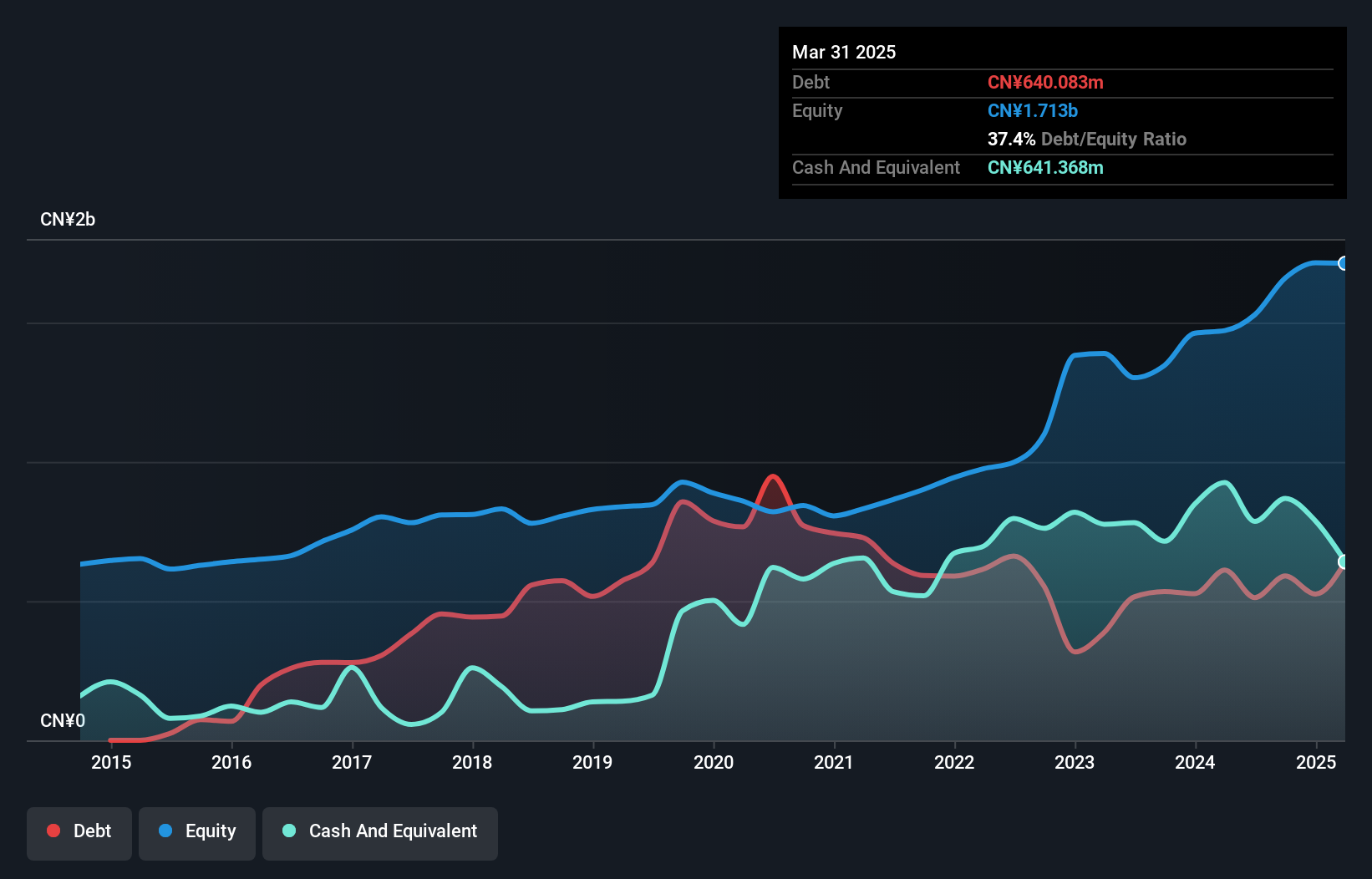
Task: Click the red debt peak in mid-2020
Action: (773, 477)
